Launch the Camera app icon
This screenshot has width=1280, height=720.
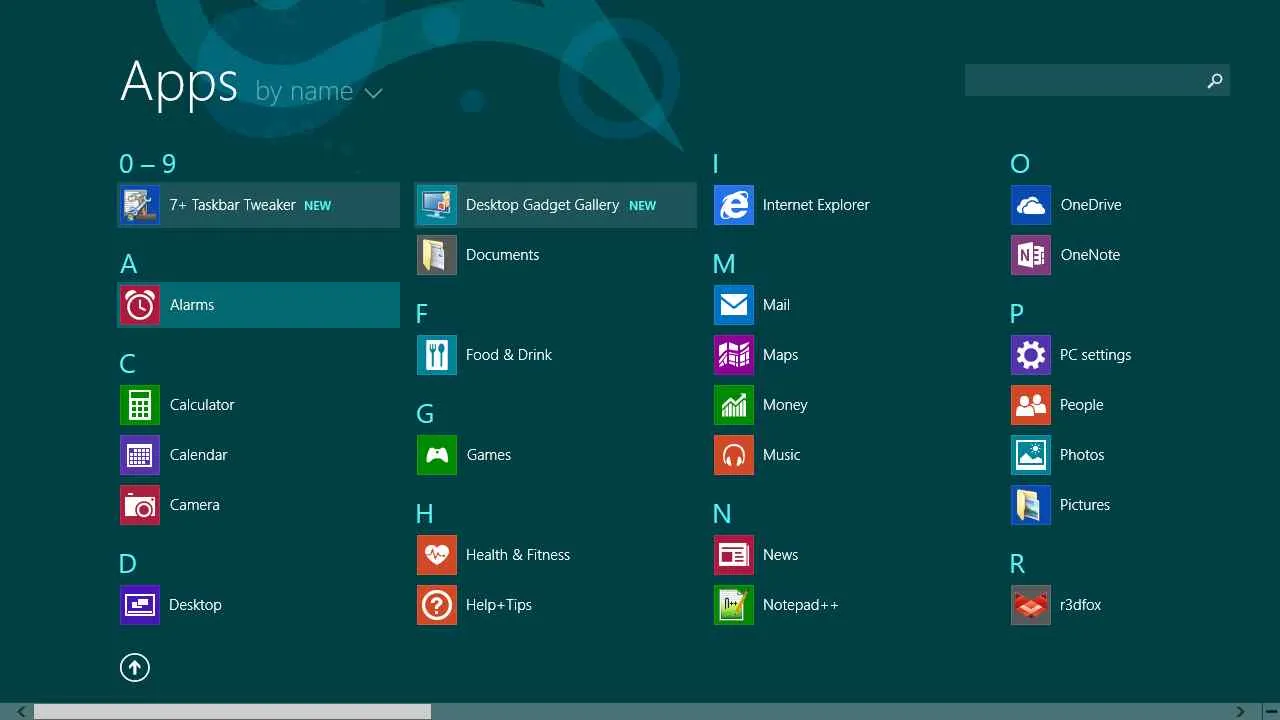[140, 505]
